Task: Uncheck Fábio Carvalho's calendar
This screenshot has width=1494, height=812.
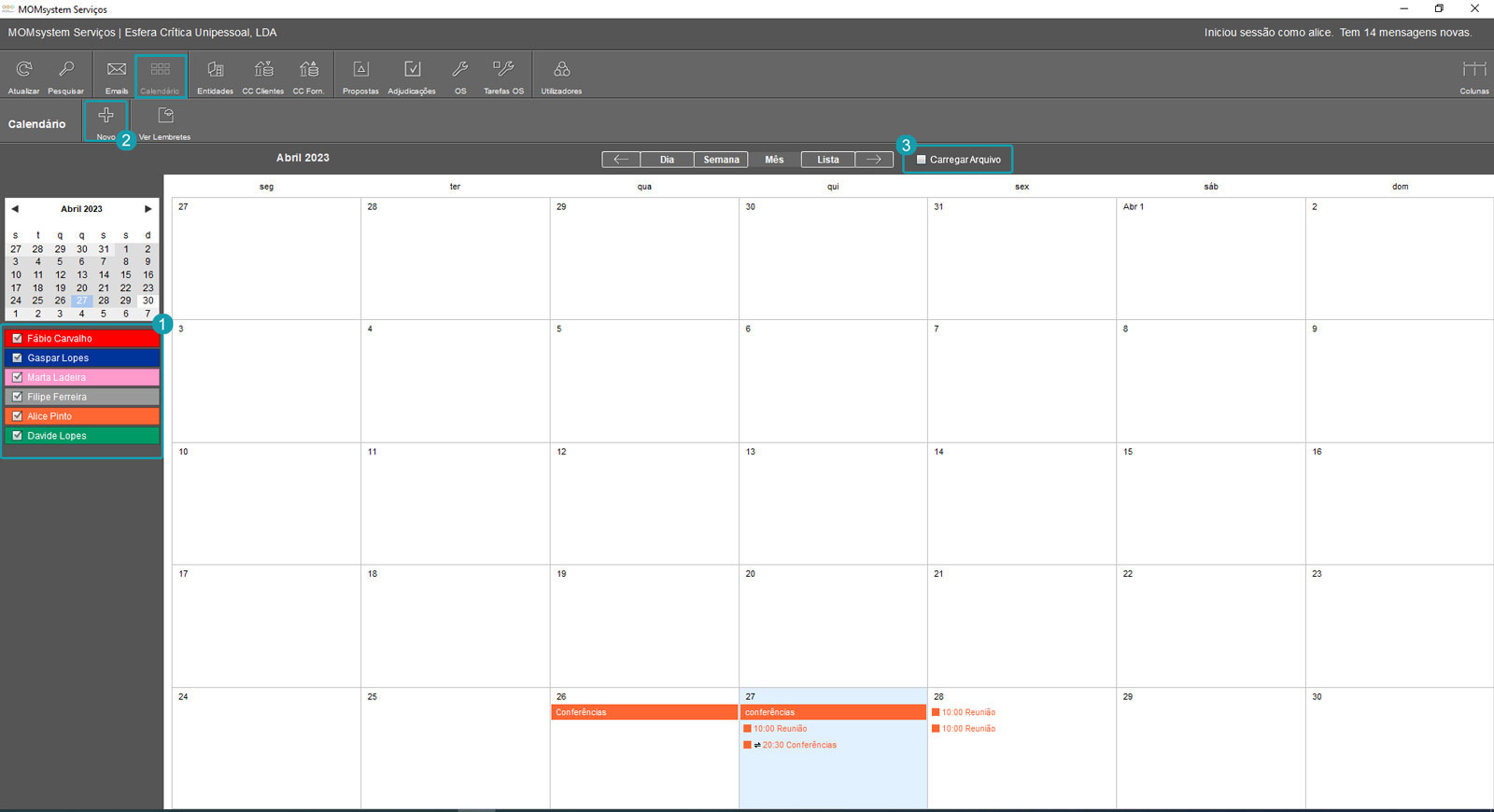Action: (x=17, y=339)
